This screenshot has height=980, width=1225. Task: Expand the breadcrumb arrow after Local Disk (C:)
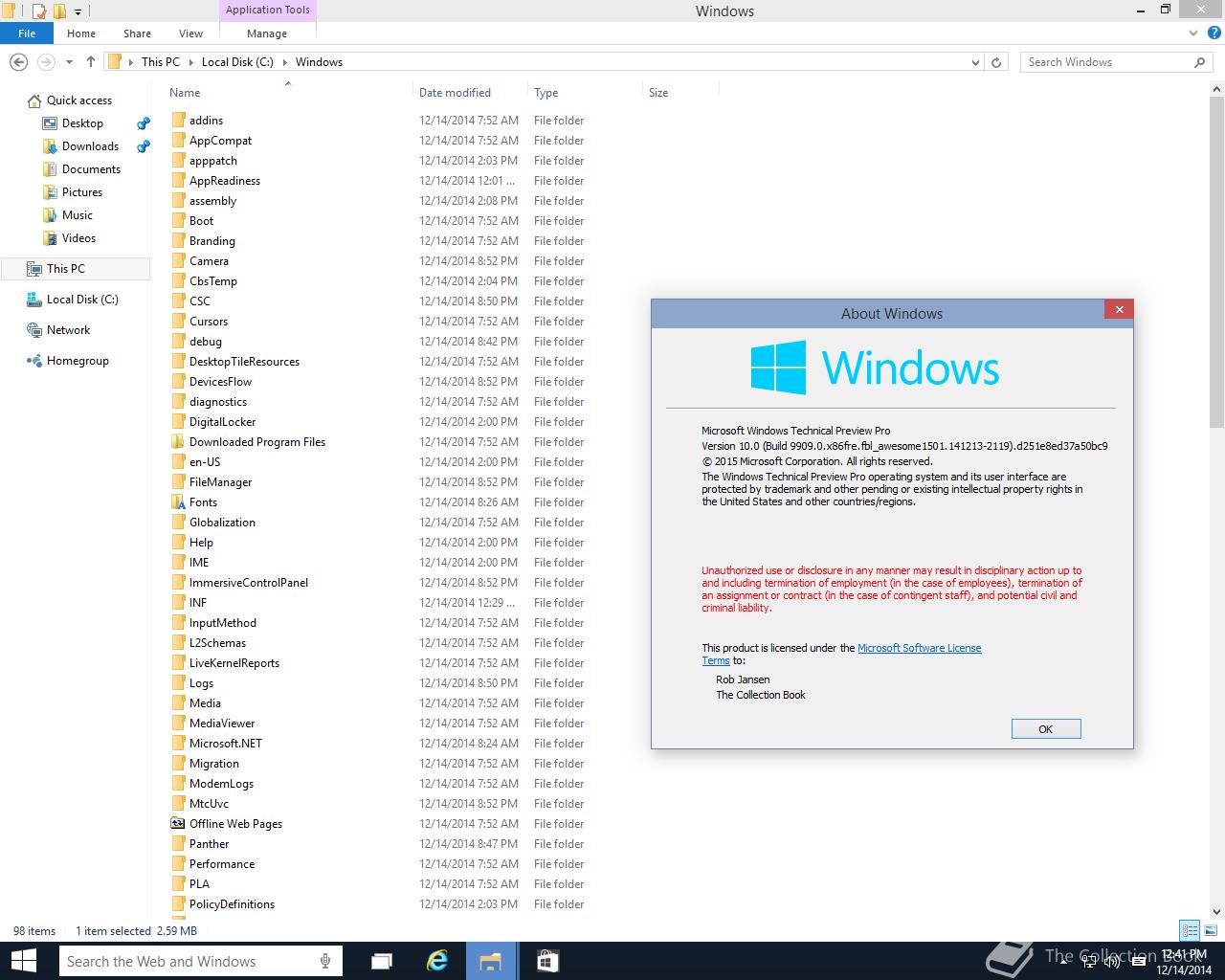coord(284,62)
